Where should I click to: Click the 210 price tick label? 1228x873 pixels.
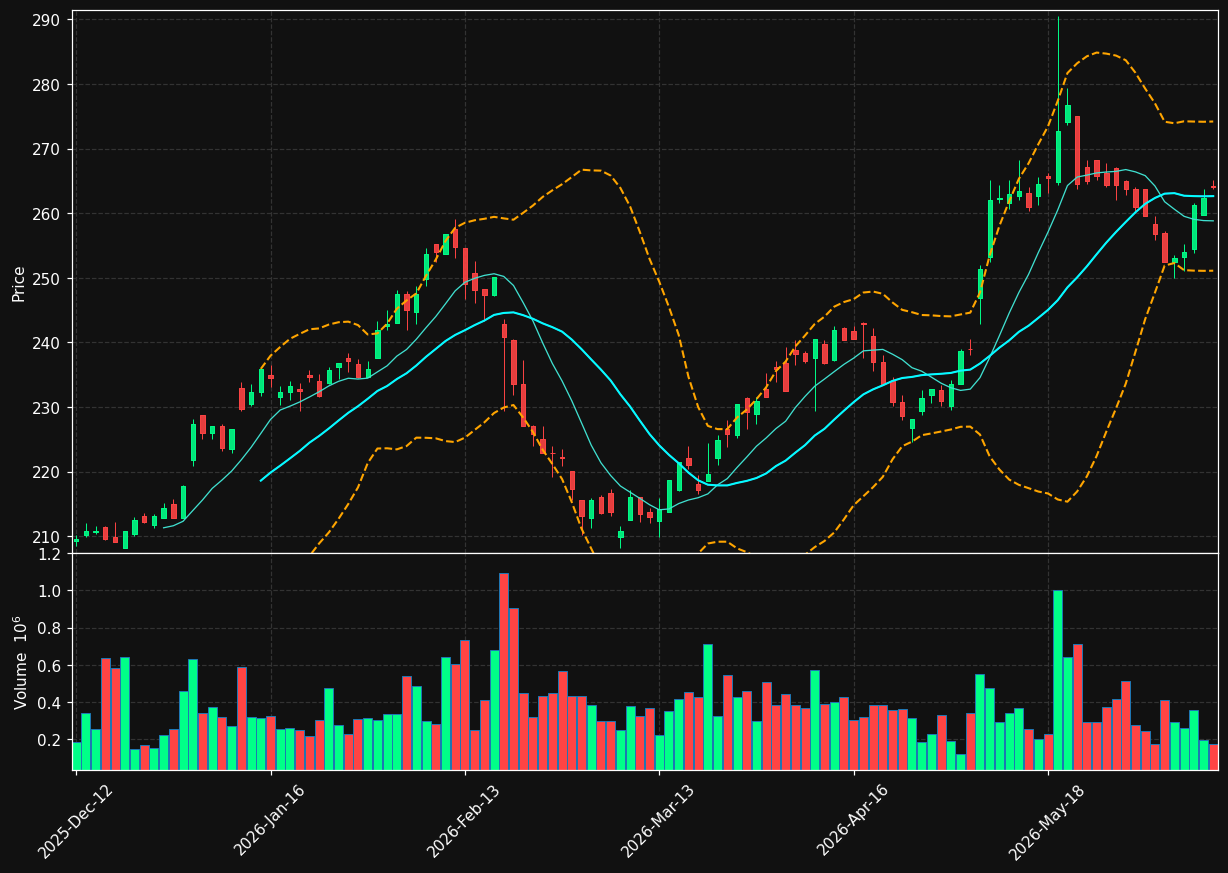(x=45, y=537)
